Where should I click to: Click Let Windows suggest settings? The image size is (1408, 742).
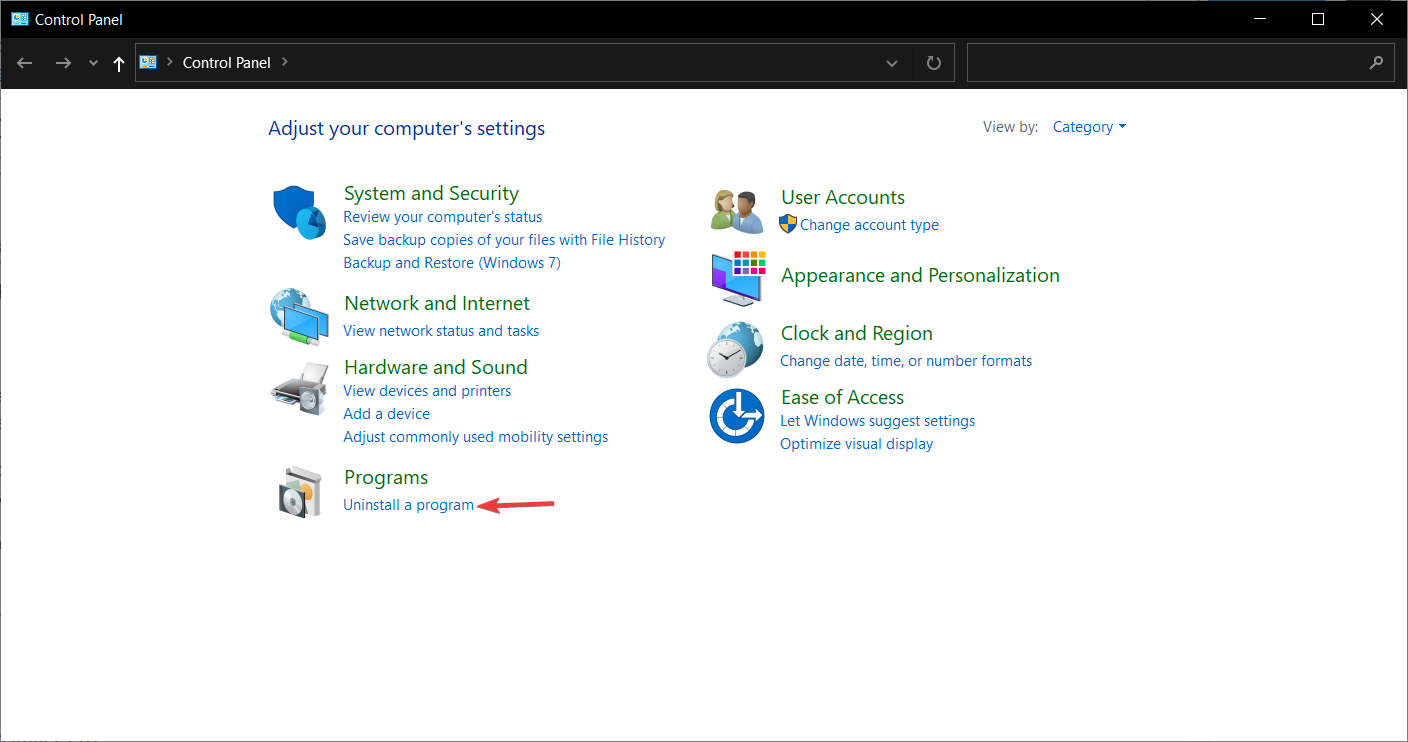coord(877,421)
